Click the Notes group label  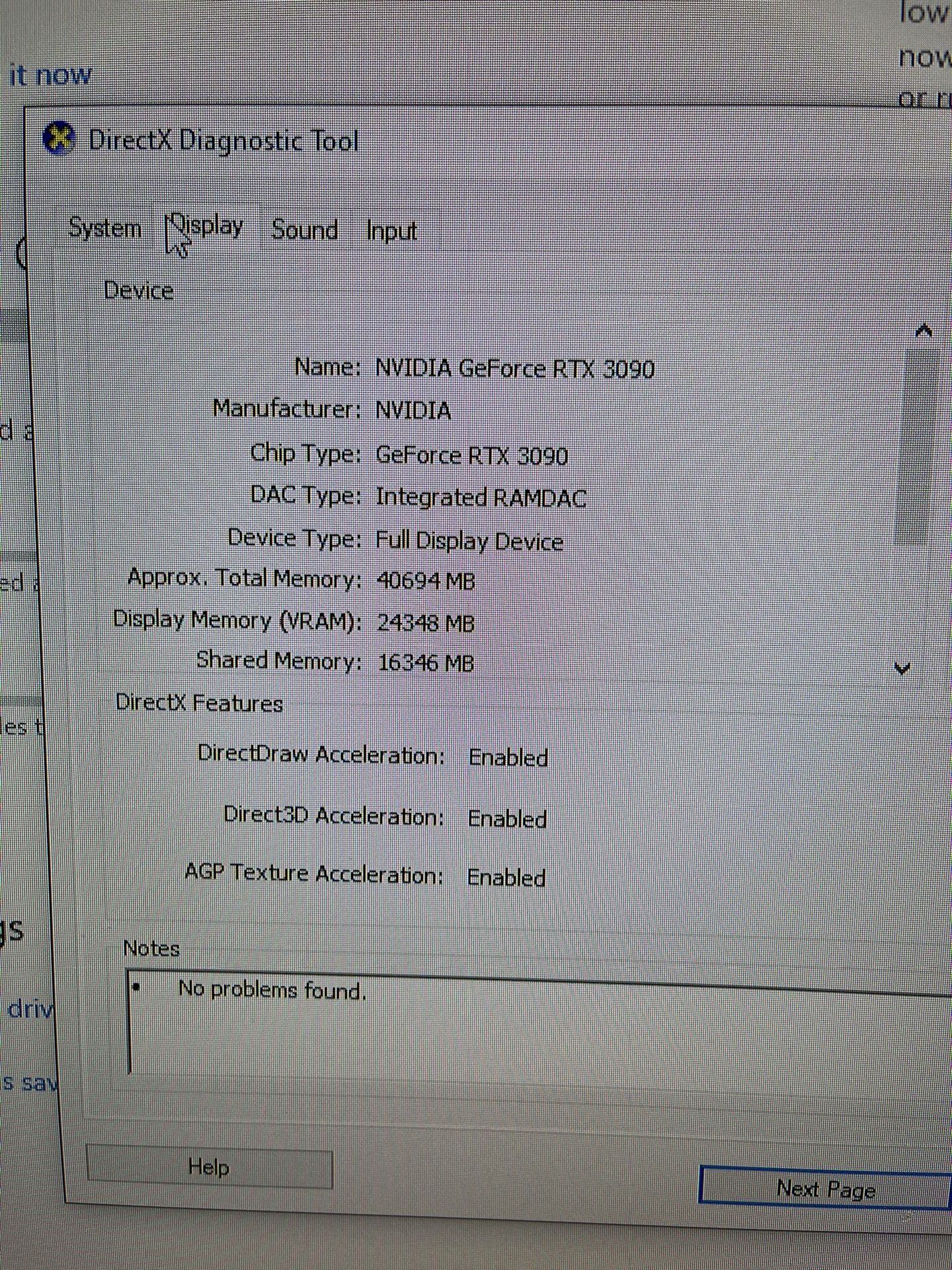click(x=151, y=949)
